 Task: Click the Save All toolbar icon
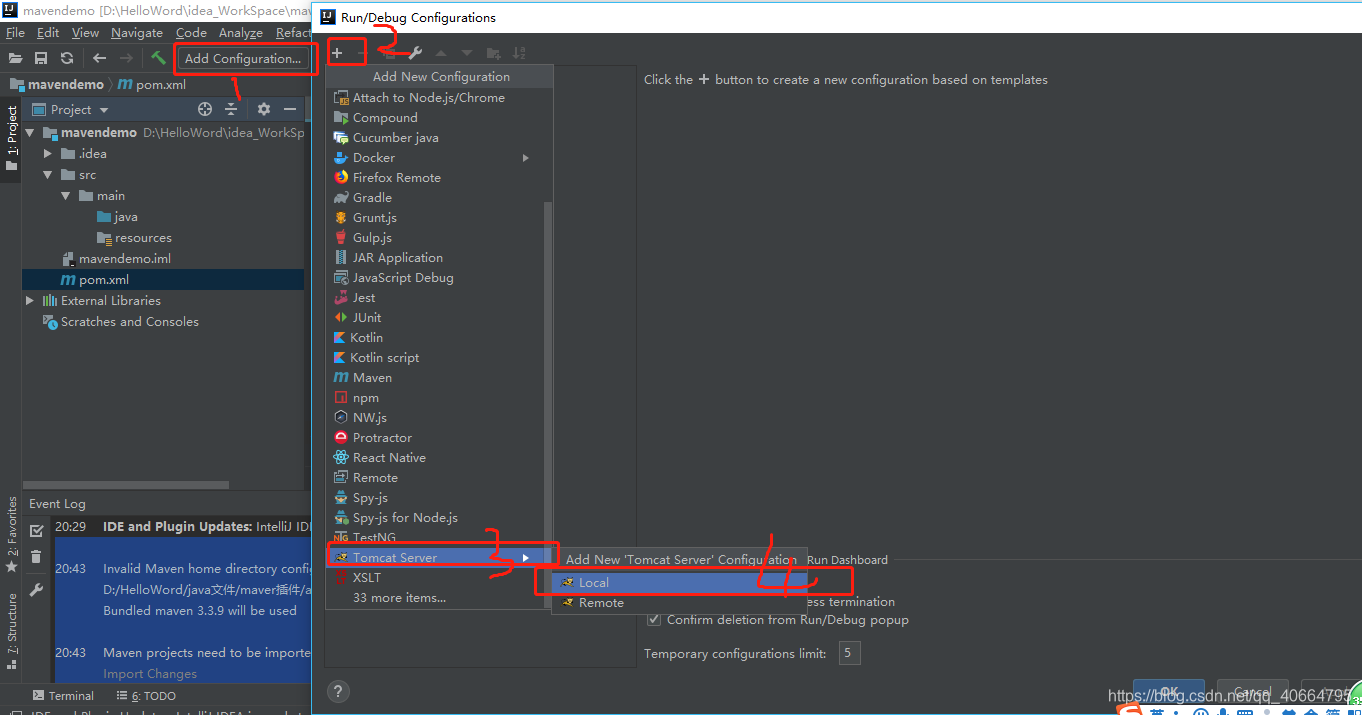pyautogui.click(x=41, y=58)
